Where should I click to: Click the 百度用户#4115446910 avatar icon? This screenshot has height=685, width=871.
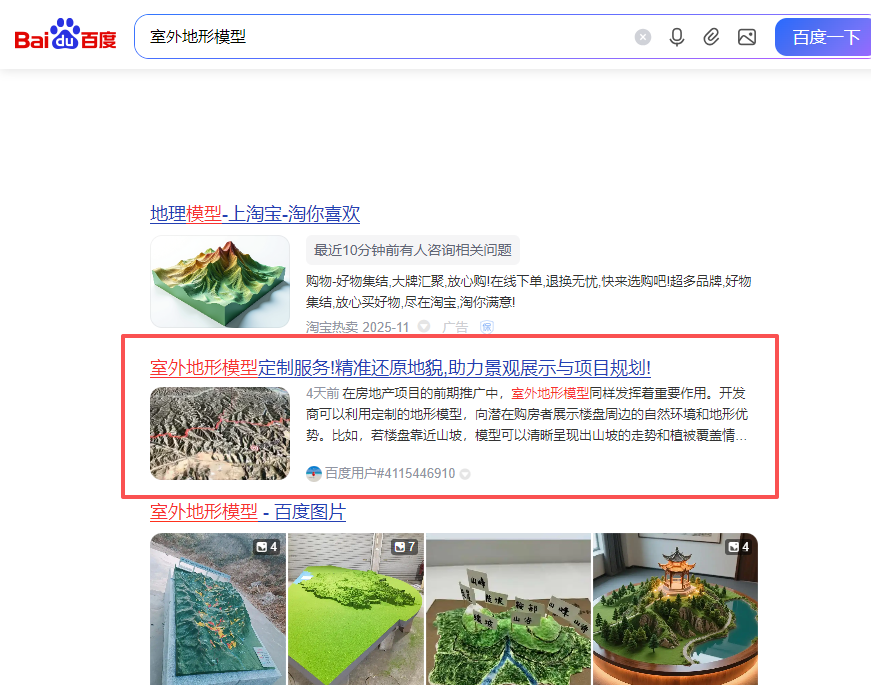314,473
